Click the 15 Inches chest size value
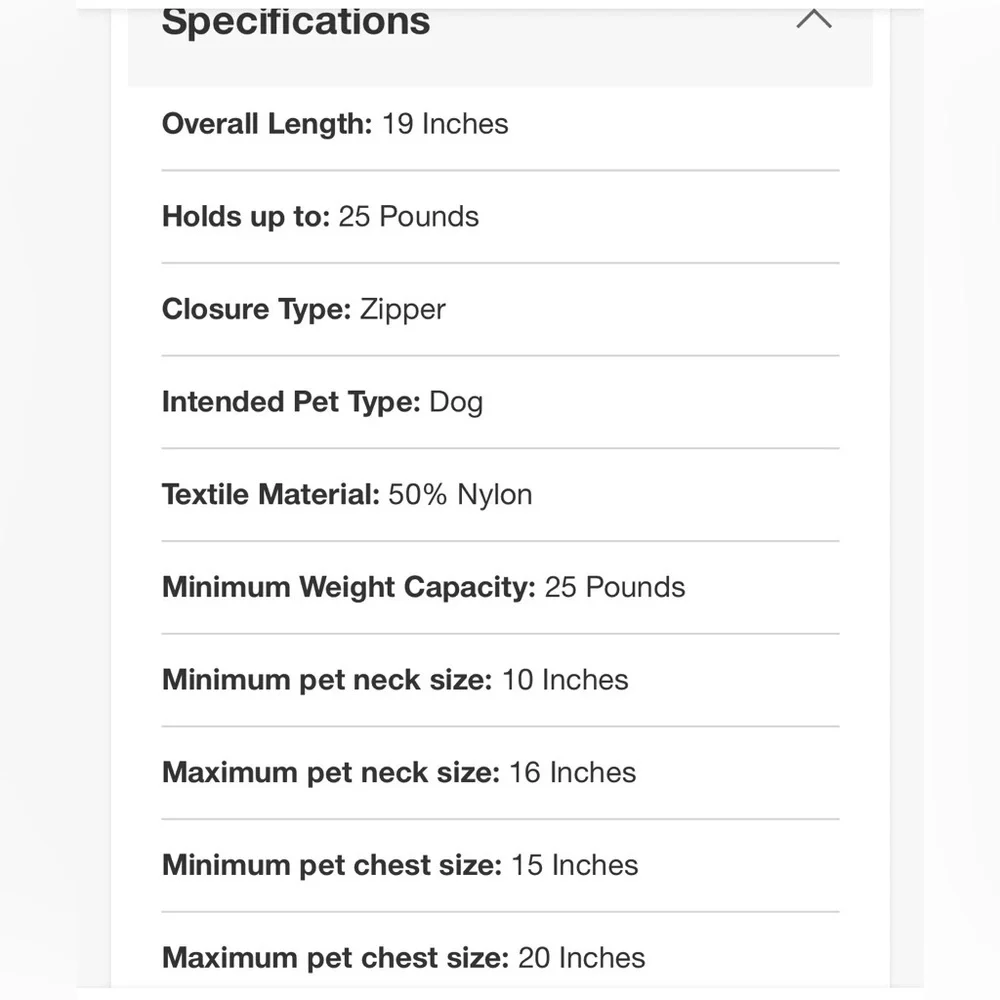The width and height of the screenshot is (1000, 1000). pyautogui.click(x=575, y=865)
